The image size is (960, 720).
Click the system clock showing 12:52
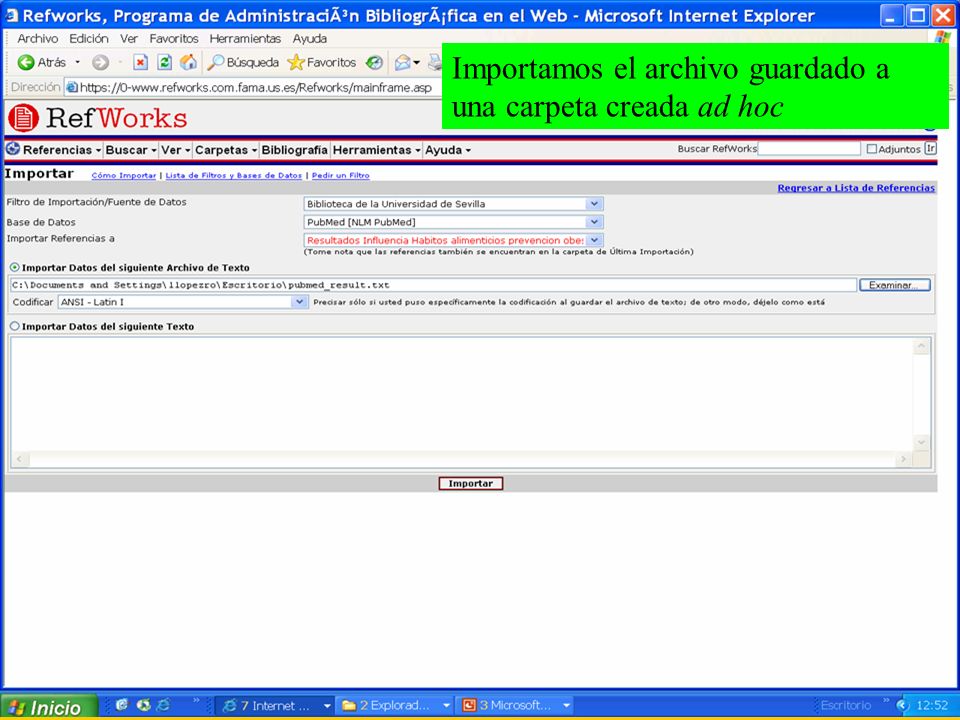tap(932, 706)
